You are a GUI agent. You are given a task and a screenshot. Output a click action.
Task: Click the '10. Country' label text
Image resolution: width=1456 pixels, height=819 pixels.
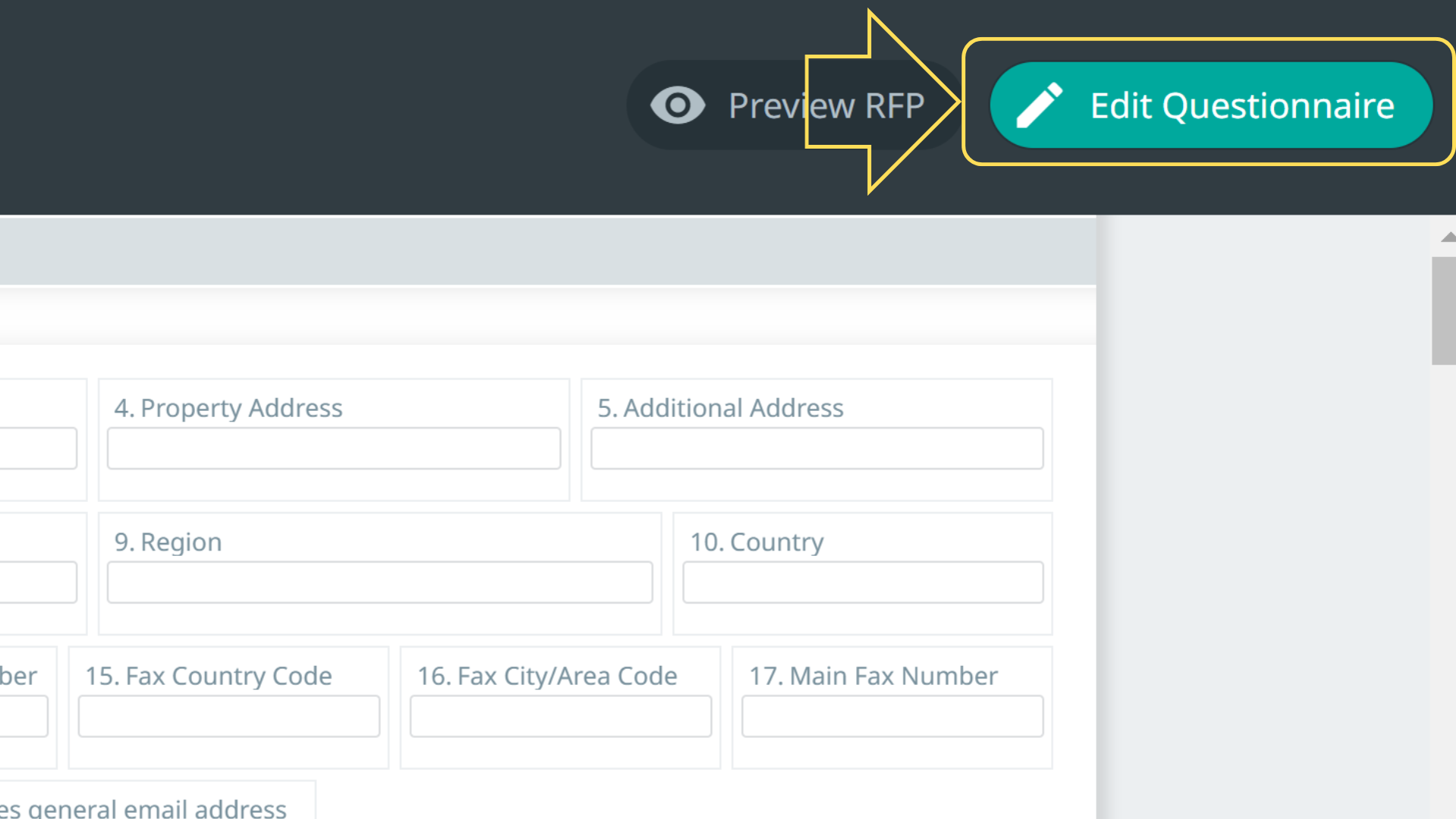(756, 542)
